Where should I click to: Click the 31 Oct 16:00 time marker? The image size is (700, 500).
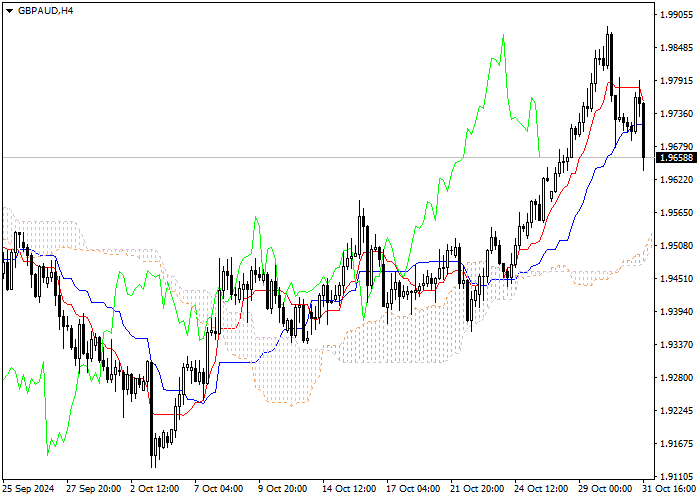pos(671,489)
